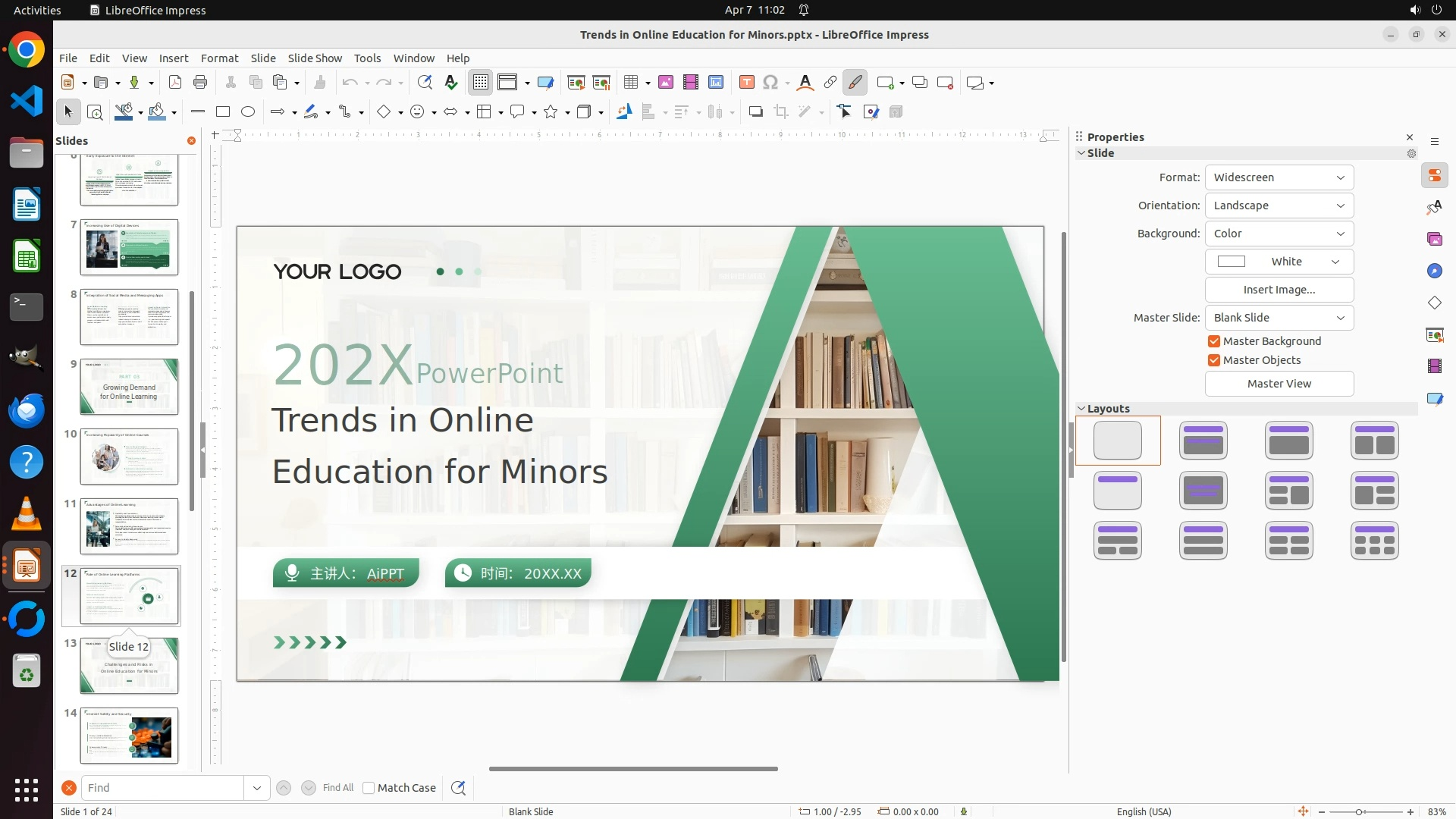Open the Slide Show menu
This screenshot has height=819, width=1456.
pos(315,58)
